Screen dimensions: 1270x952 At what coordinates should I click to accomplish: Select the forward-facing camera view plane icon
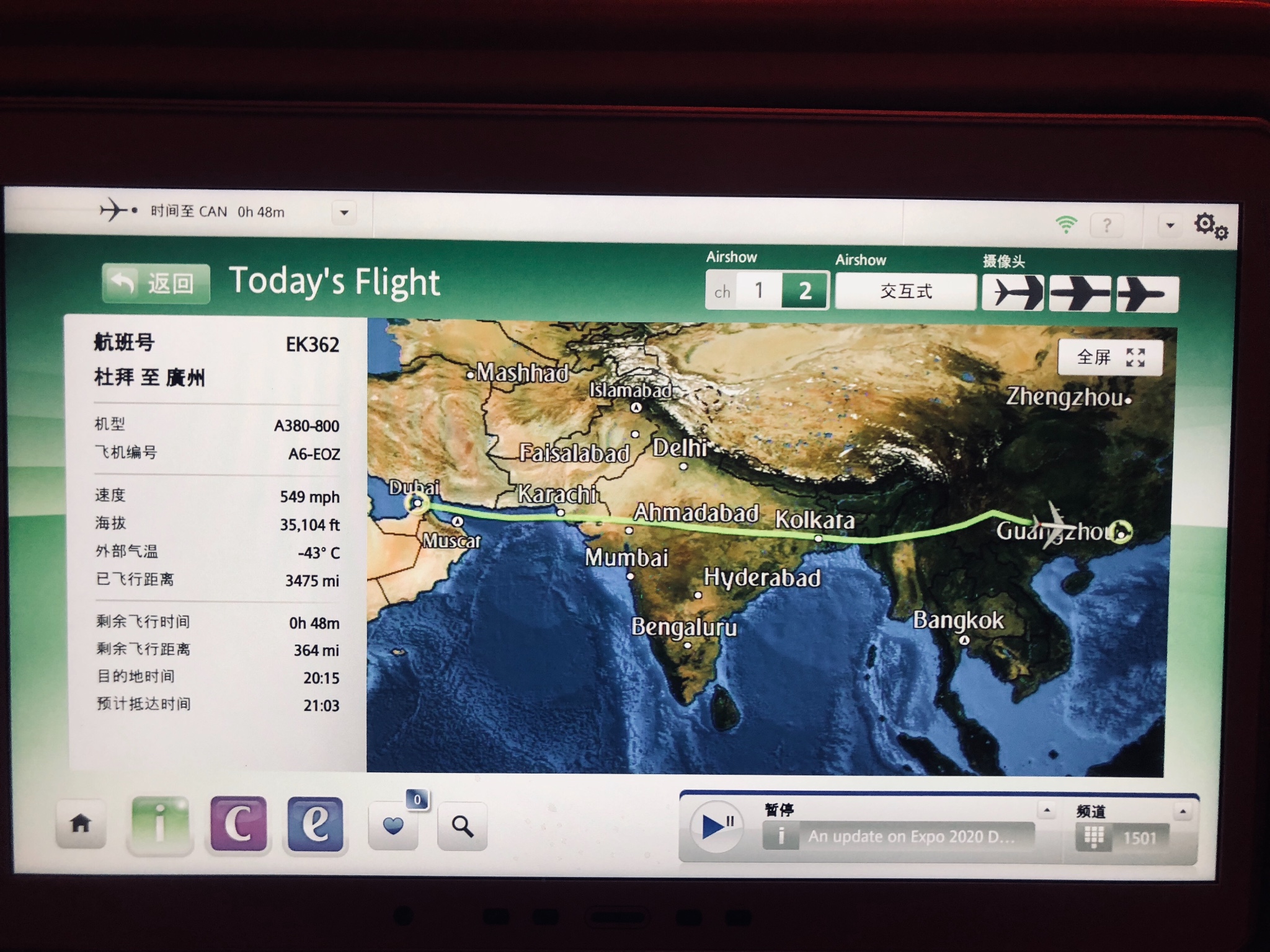point(1013,293)
